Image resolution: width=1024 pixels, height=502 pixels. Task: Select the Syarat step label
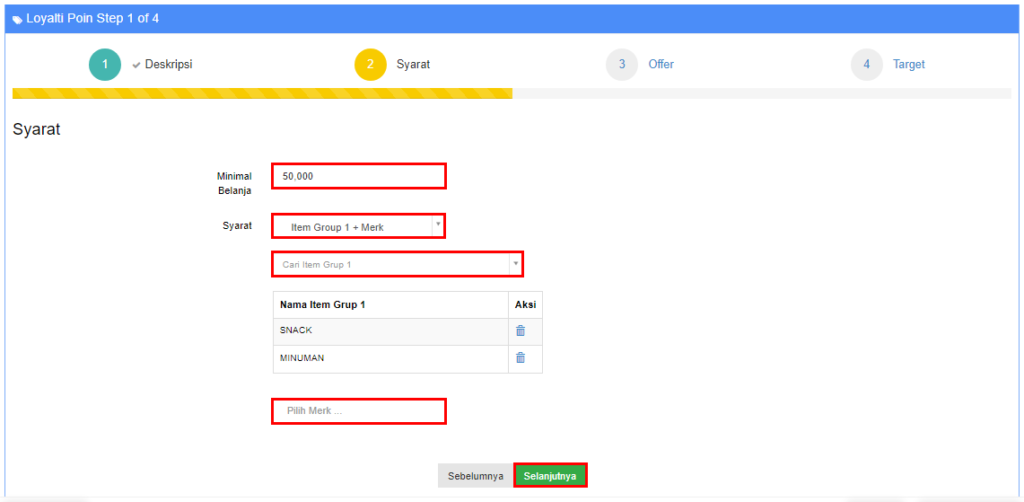tap(413, 64)
